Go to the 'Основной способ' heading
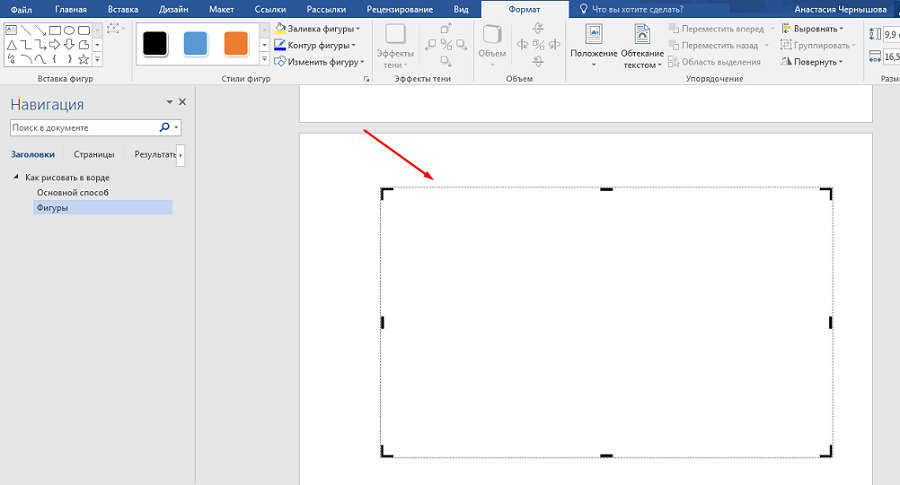This screenshot has height=485, width=900. pos(72,192)
